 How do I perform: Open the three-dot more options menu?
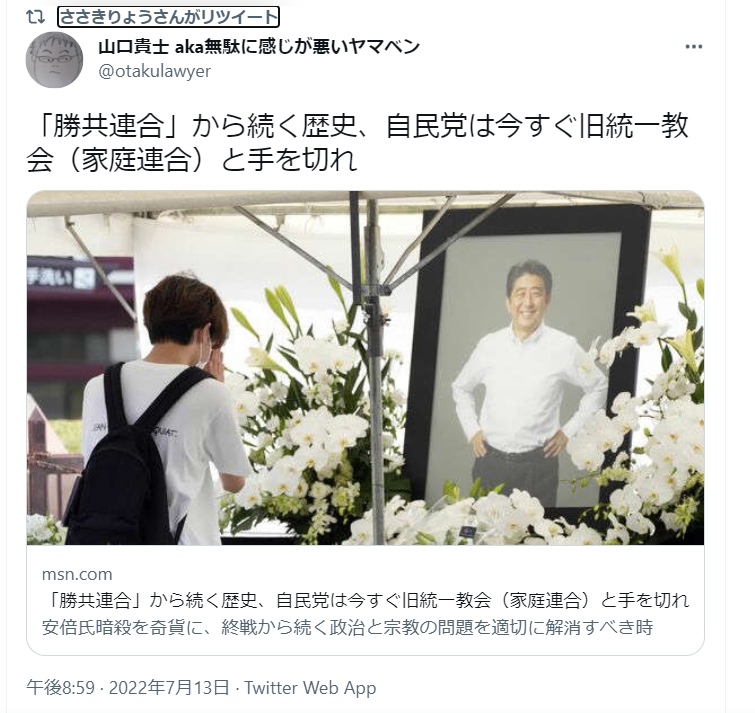point(693,47)
